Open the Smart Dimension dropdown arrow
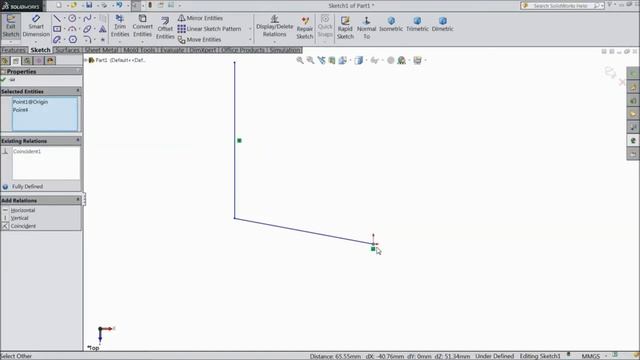The height and width of the screenshot is (360, 640). tap(36, 42)
